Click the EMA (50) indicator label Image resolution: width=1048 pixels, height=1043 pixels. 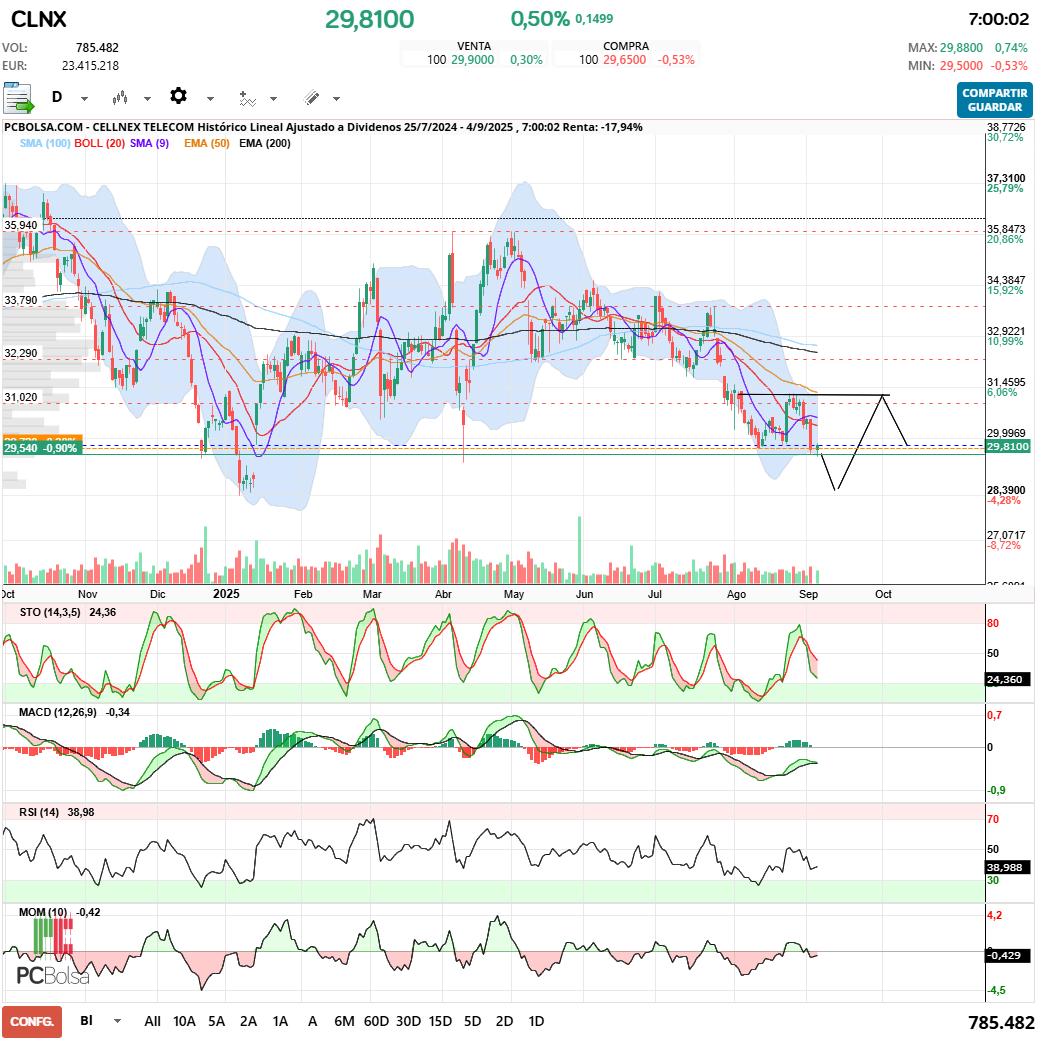[207, 143]
